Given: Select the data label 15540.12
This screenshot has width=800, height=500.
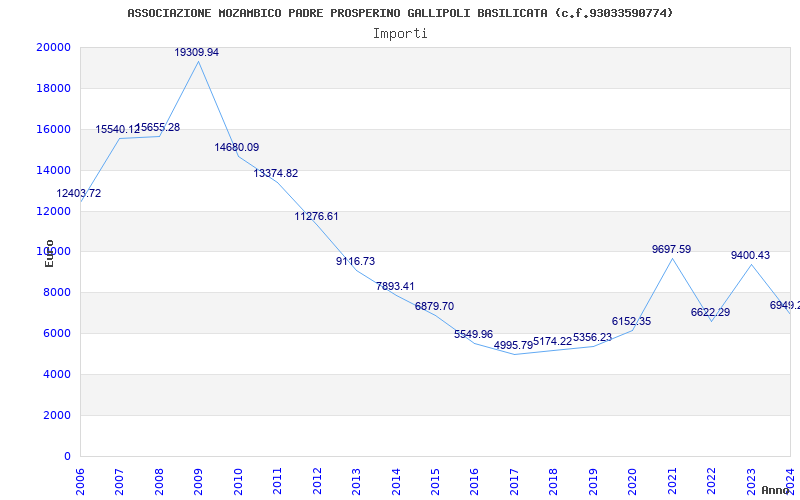Looking at the screenshot, I should [118, 130].
